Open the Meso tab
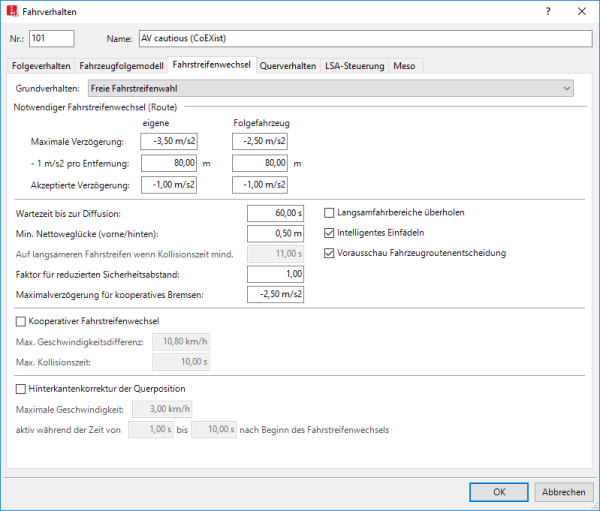The image size is (600, 511). tap(407, 66)
